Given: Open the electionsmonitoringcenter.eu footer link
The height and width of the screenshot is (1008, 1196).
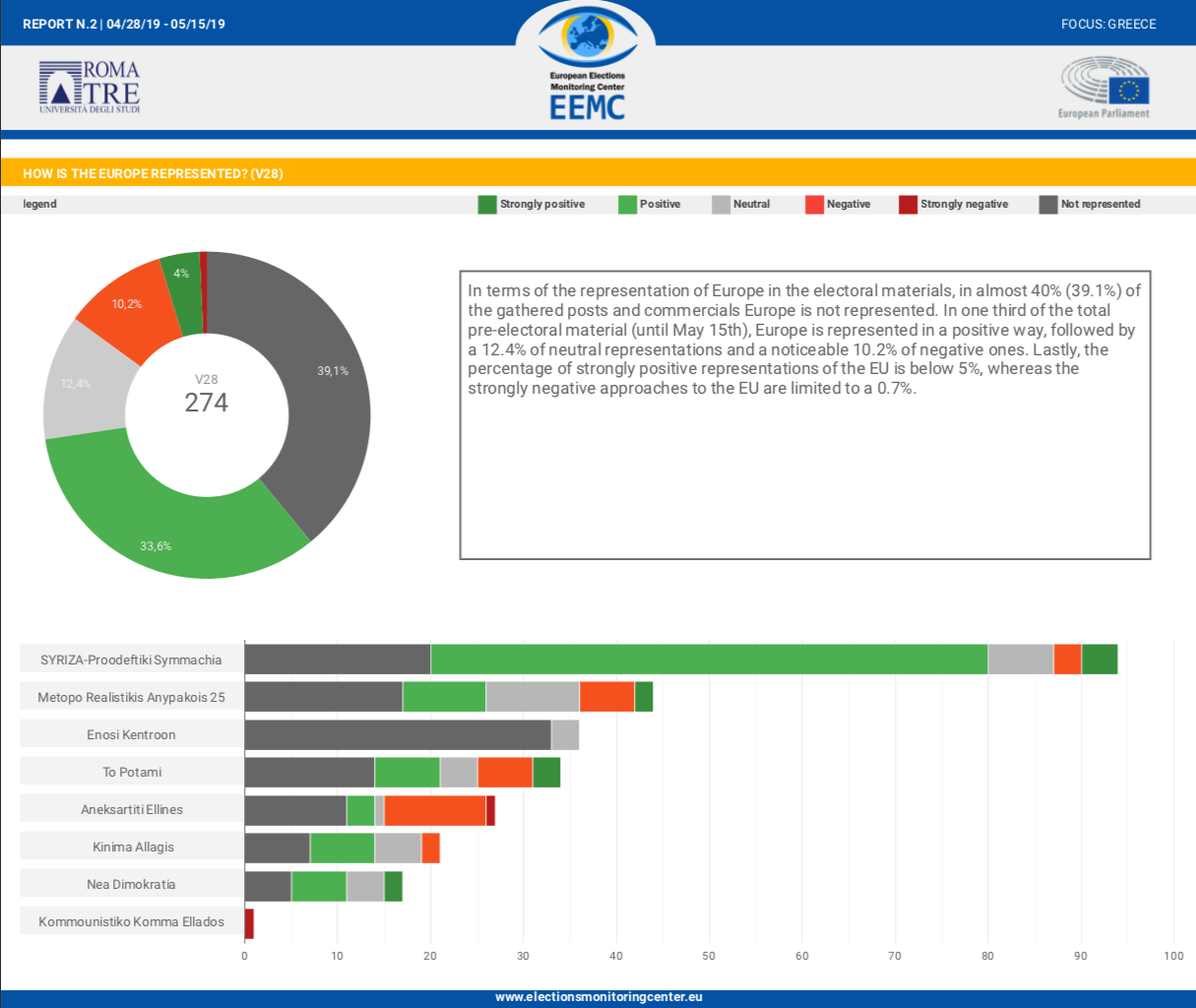Looking at the screenshot, I should click(598, 997).
